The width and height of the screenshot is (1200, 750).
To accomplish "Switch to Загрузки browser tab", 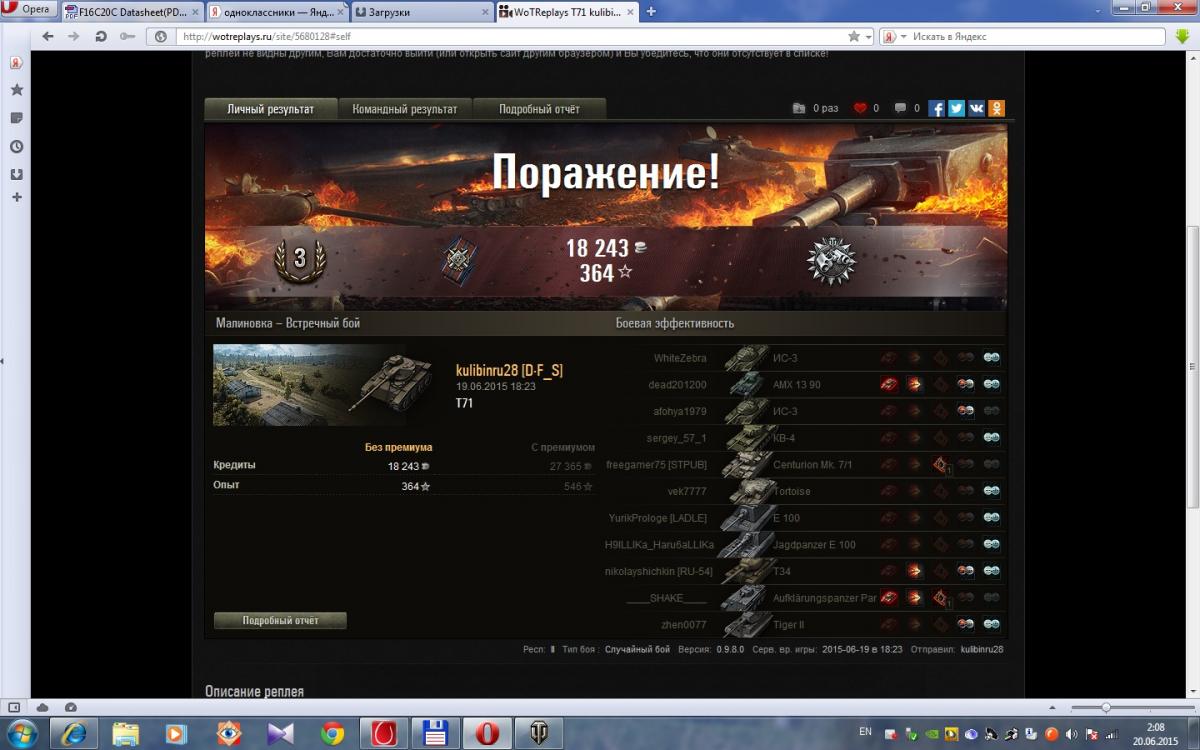I will point(422,12).
